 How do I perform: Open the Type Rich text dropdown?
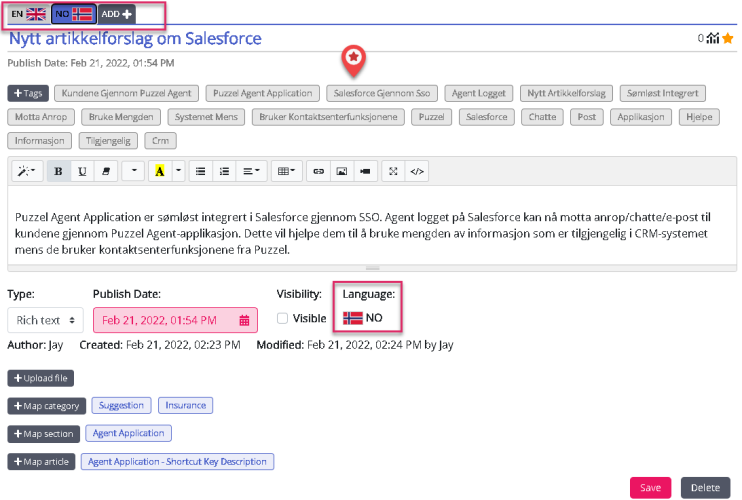click(45, 320)
